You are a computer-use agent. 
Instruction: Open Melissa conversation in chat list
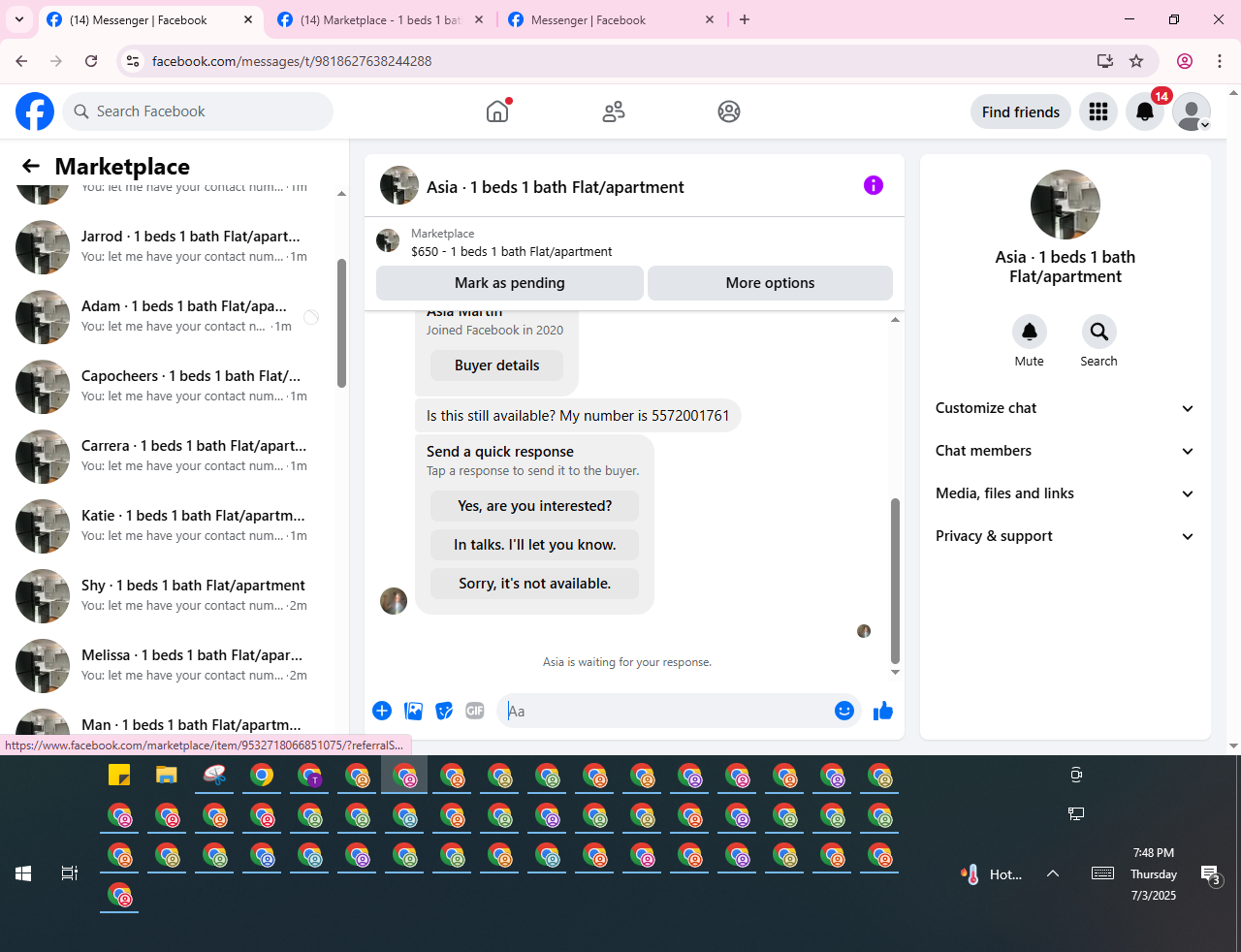(170, 666)
